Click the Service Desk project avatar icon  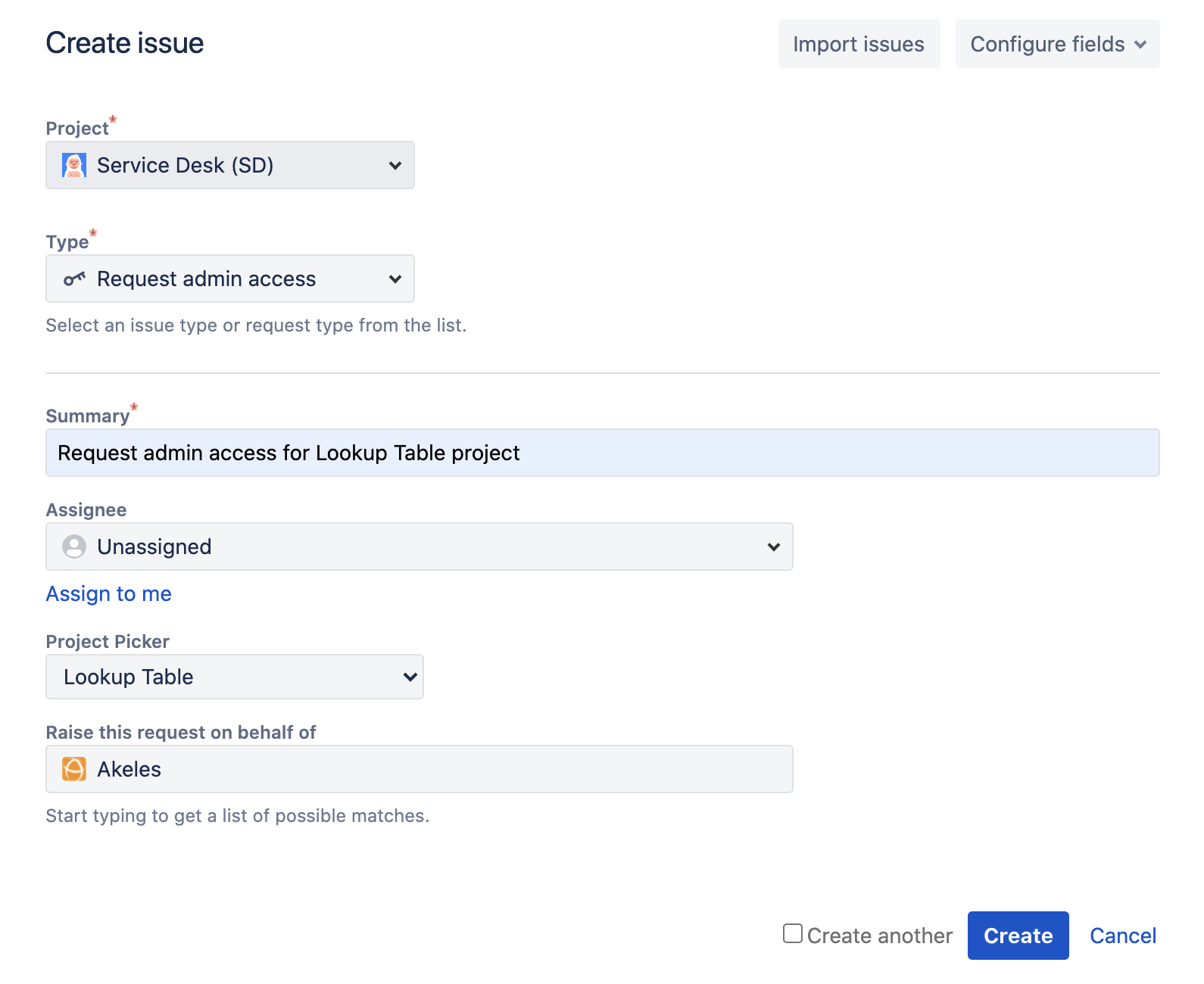click(74, 165)
